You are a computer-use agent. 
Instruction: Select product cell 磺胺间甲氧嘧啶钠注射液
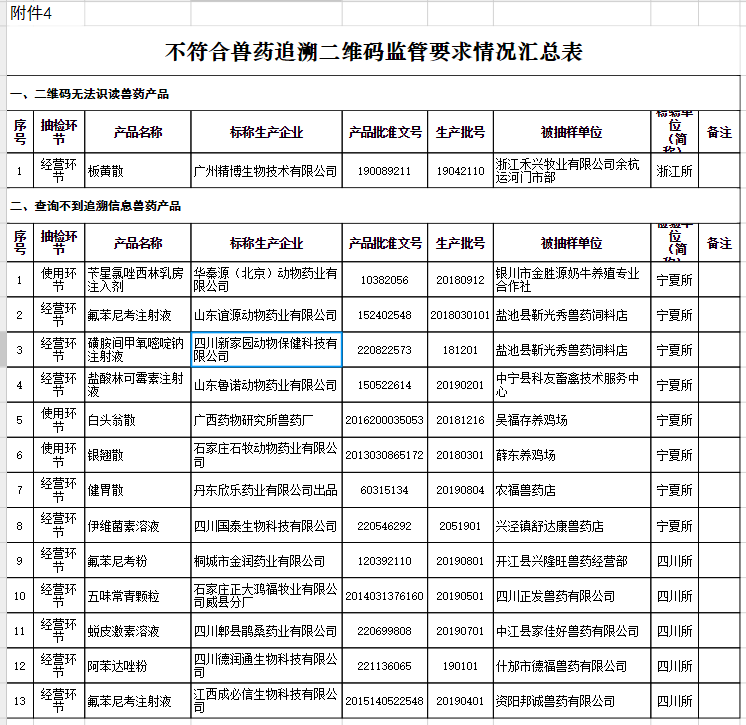(x=136, y=350)
